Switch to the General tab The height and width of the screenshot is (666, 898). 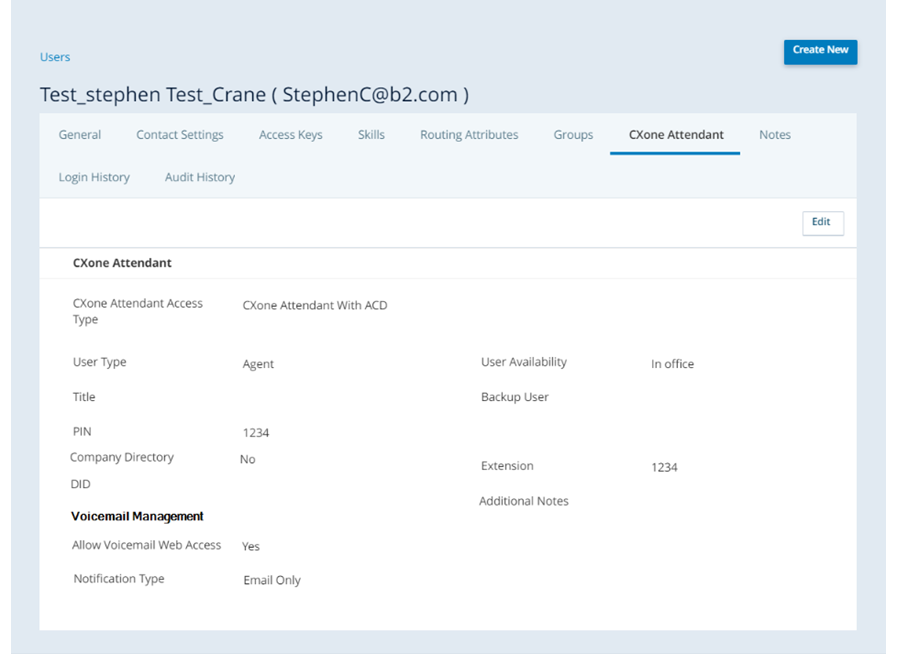80,135
